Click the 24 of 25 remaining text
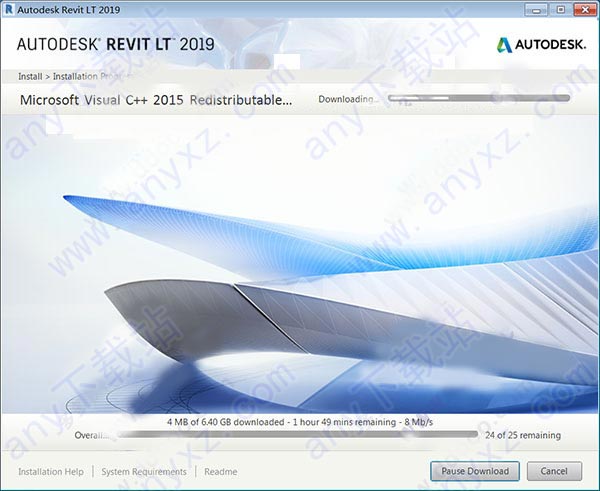The width and height of the screenshot is (600, 491). pos(523,435)
